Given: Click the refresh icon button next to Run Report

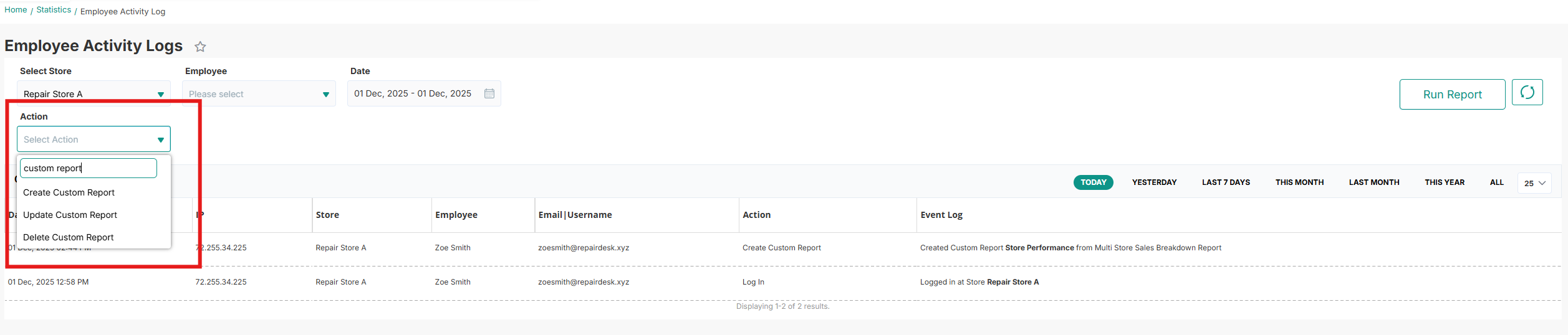Looking at the screenshot, I should pos(1527,93).
